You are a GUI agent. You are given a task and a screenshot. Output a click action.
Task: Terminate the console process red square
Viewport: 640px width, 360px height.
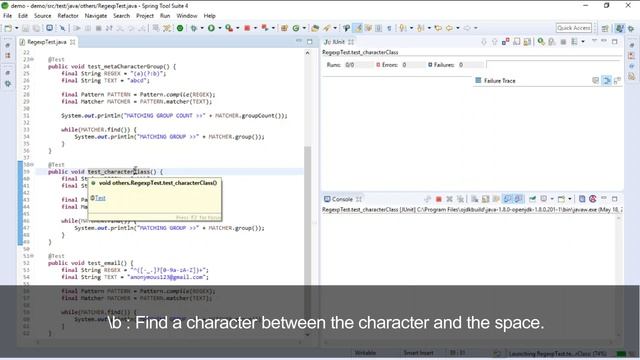[439, 199]
